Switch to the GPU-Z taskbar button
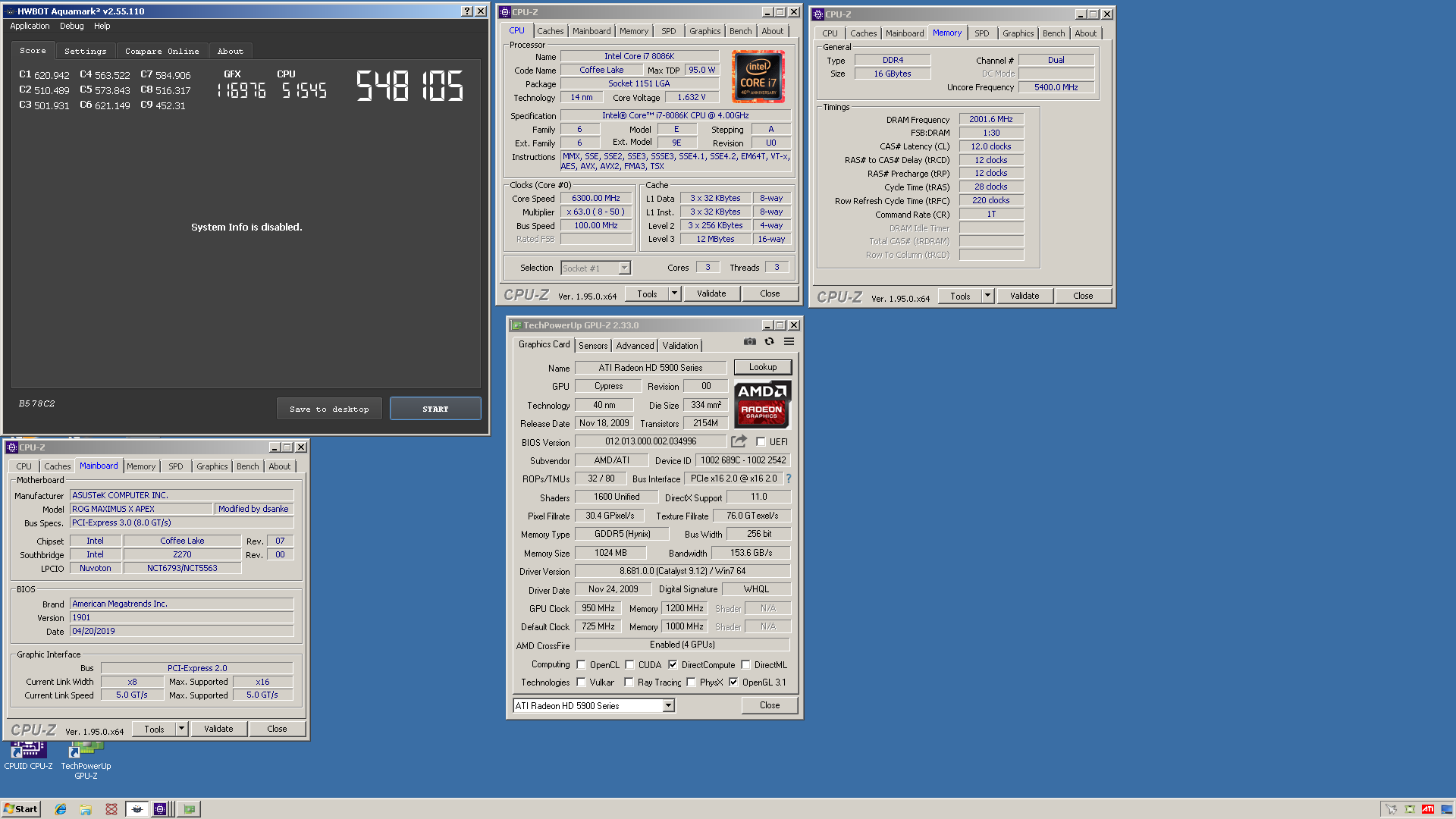The height and width of the screenshot is (819, 1456). coord(189,809)
